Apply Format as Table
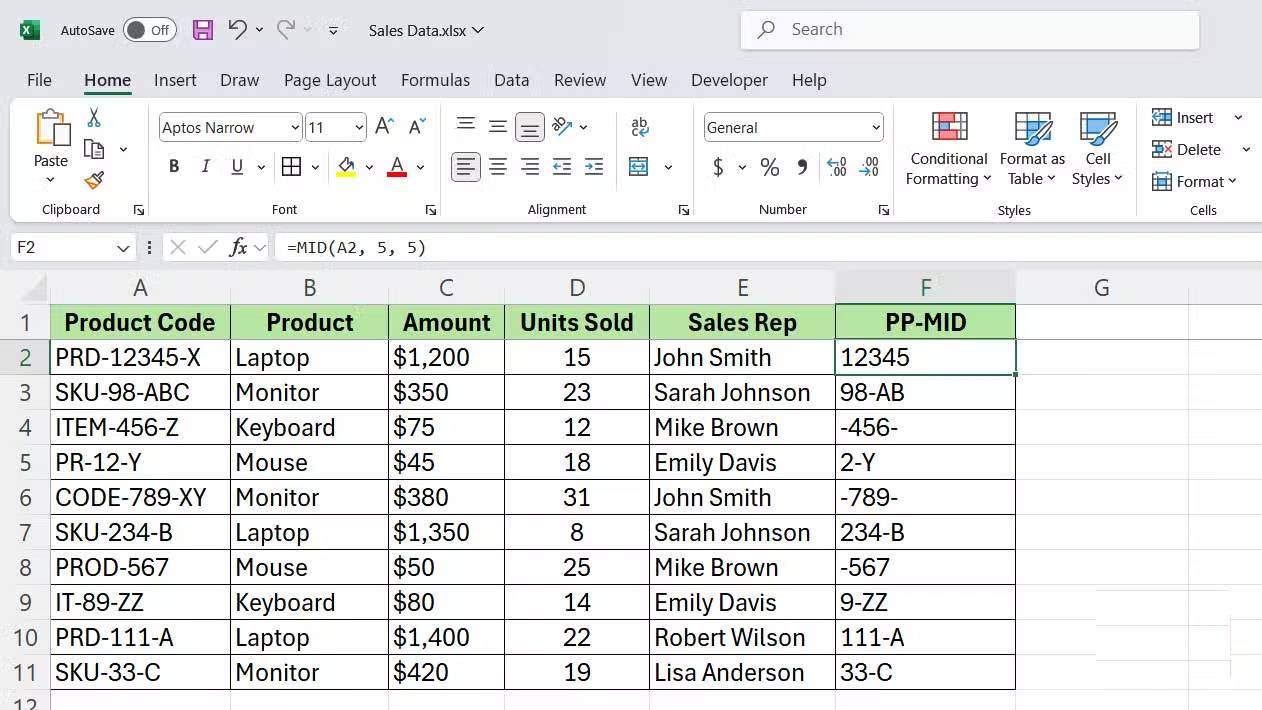Image resolution: width=1262 pixels, height=710 pixels. [x=1032, y=150]
